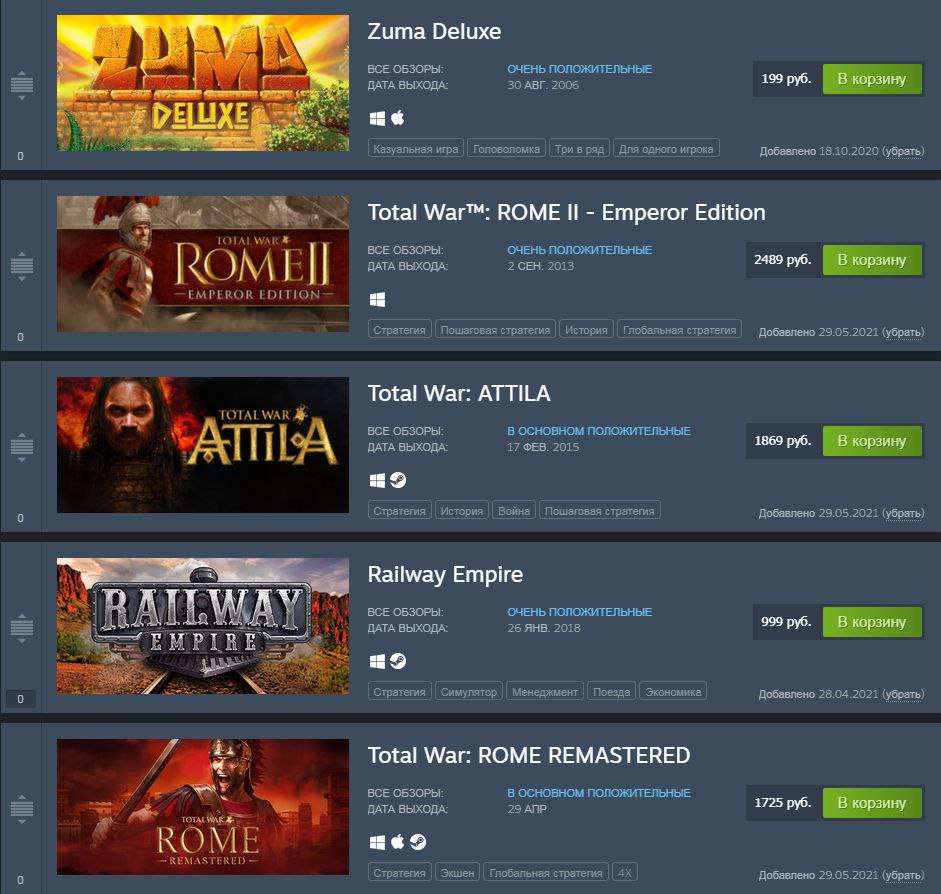
Task: Add Zuma Deluxe to cart
Action: pos(872,79)
